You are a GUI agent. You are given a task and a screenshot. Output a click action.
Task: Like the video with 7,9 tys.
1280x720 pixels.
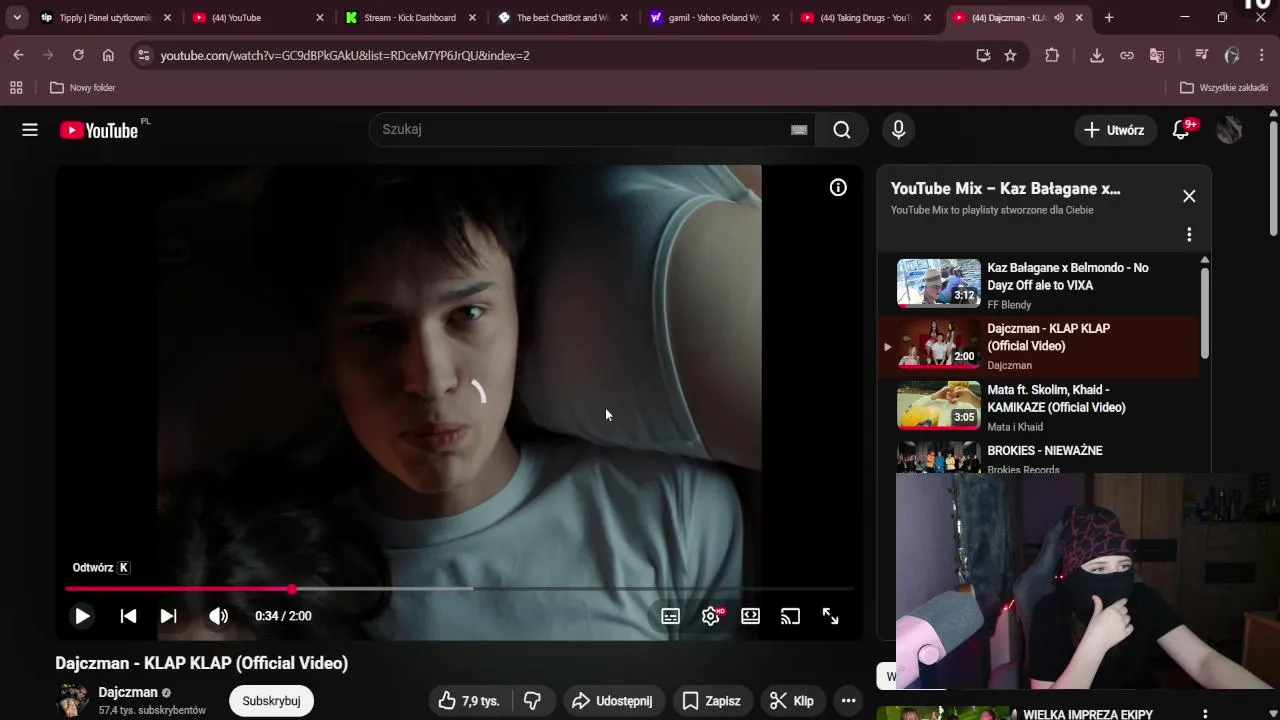click(469, 701)
